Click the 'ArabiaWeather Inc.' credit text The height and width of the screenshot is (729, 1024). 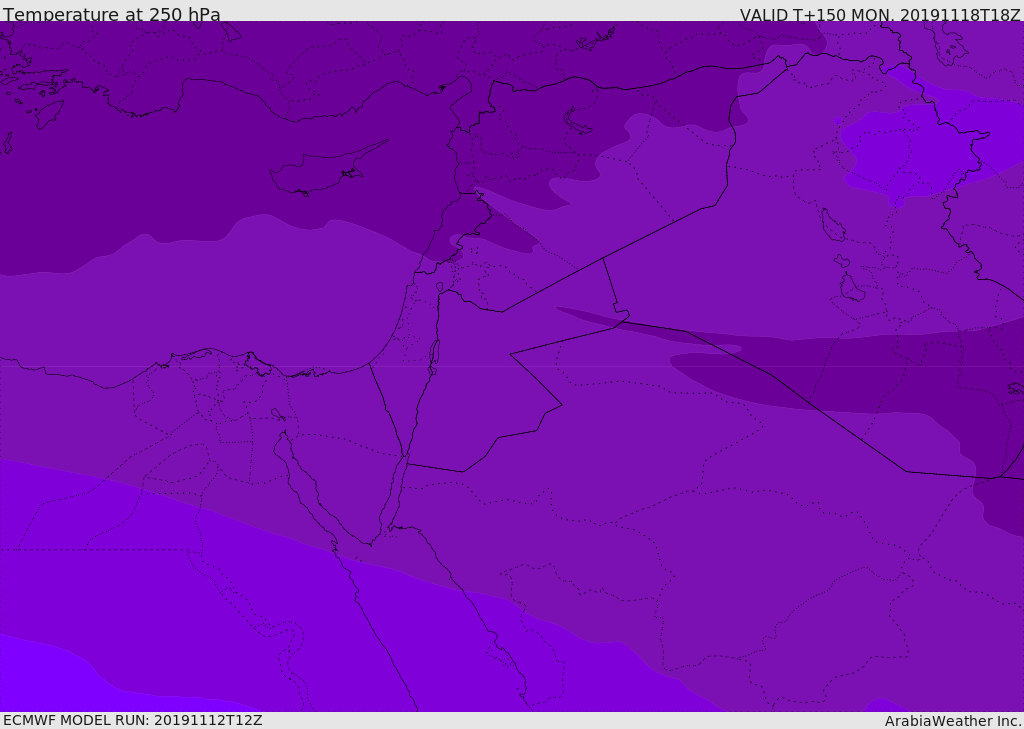(x=953, y=721)
